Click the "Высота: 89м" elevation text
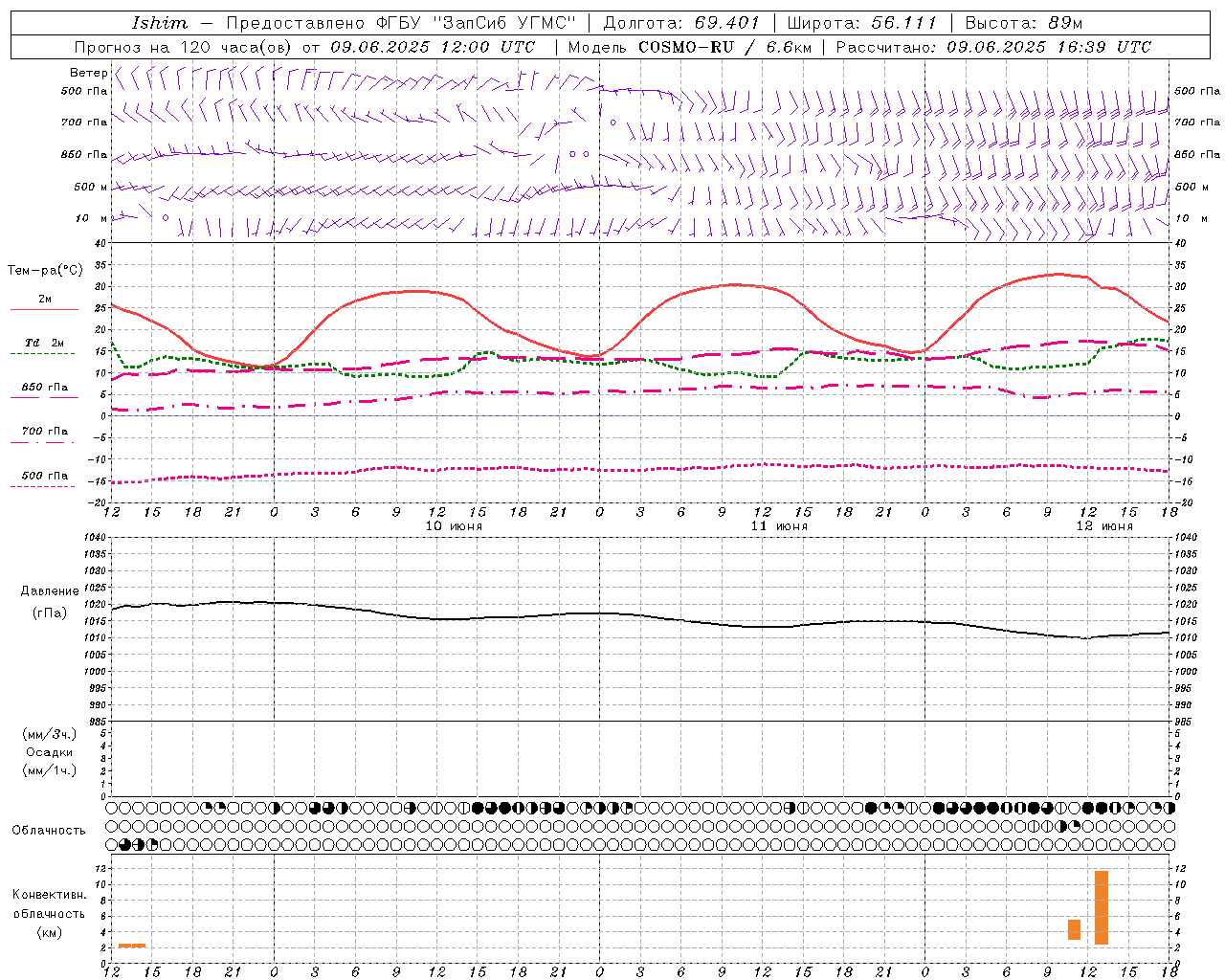Image resolution: width=1225 pixels, height=980 pixels. tap(1023, 23)
